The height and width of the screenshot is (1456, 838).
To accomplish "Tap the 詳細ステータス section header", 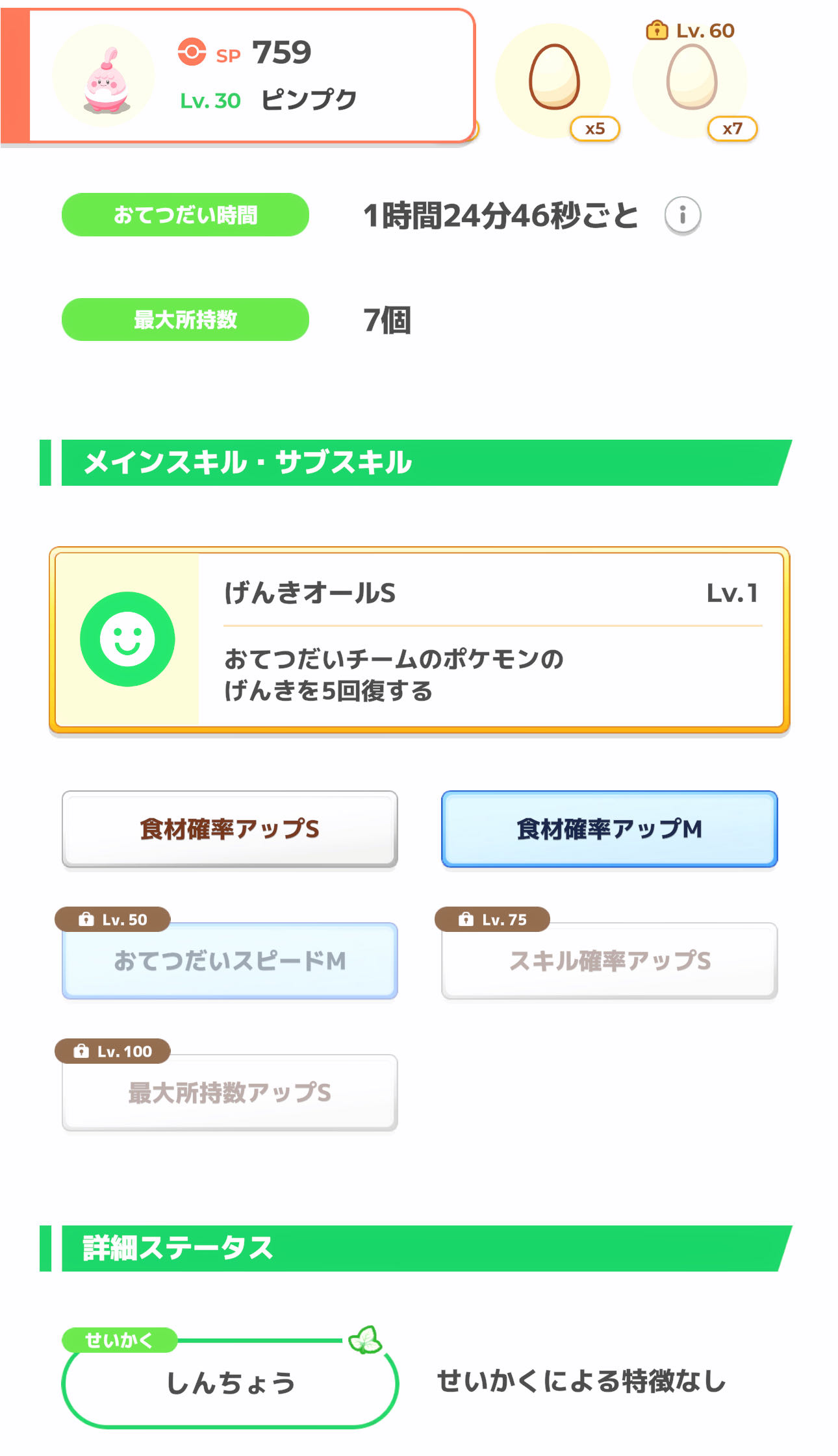I will (x=416, y=1248).
